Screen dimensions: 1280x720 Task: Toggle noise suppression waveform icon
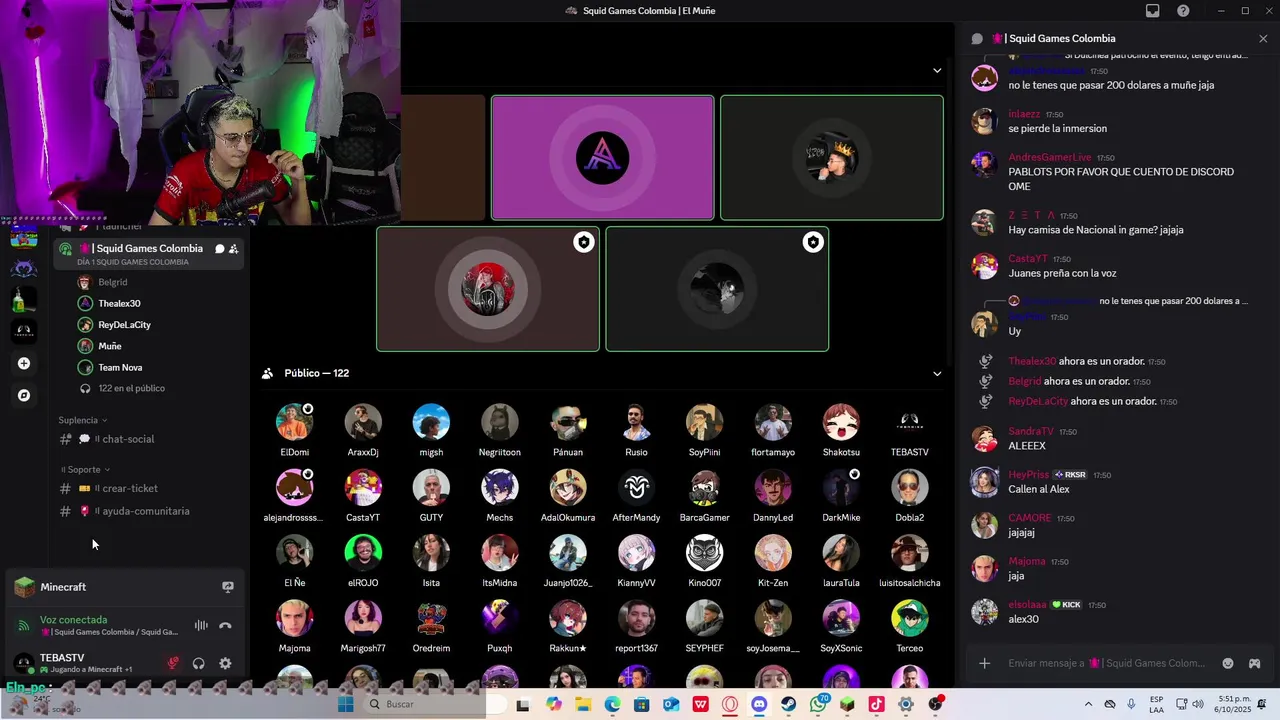point(201,626)
